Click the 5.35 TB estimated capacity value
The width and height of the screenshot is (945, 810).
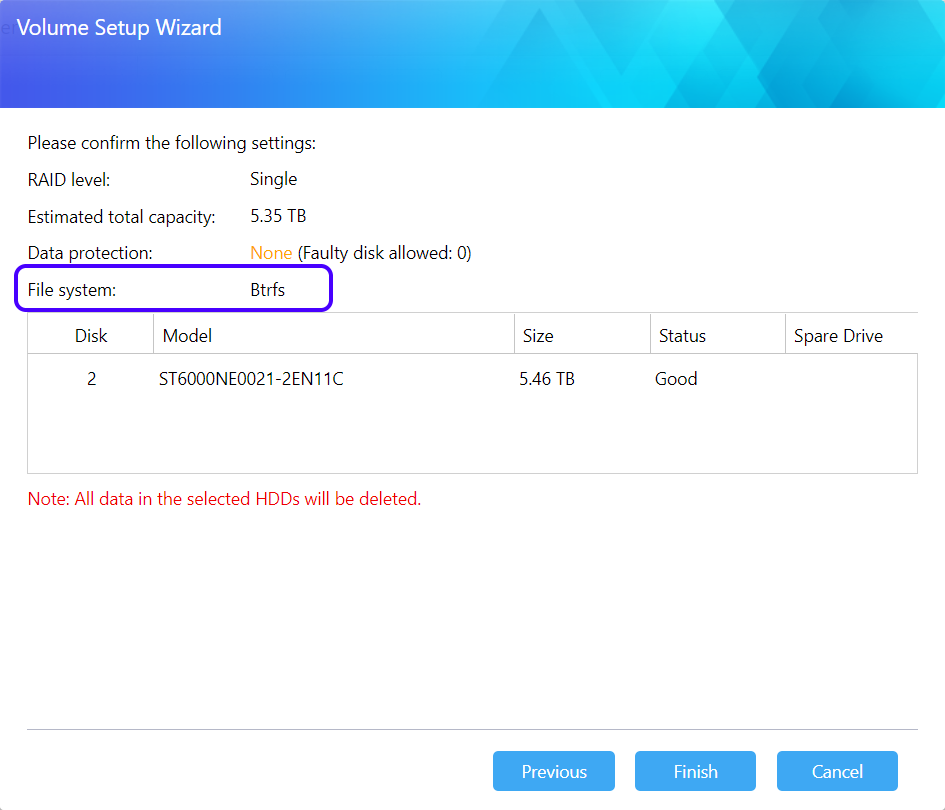(278, 216)
